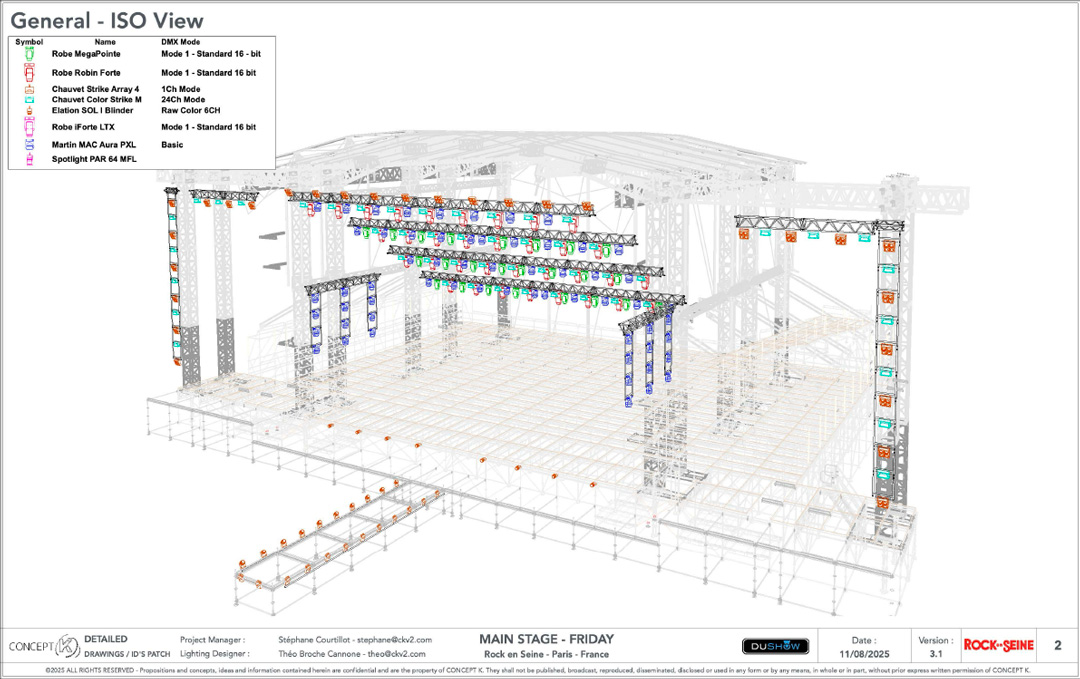1080x679 pixels.
Task: Click the magenta Robe iForte LTX symbol
Action: click(x=29, y=128)
